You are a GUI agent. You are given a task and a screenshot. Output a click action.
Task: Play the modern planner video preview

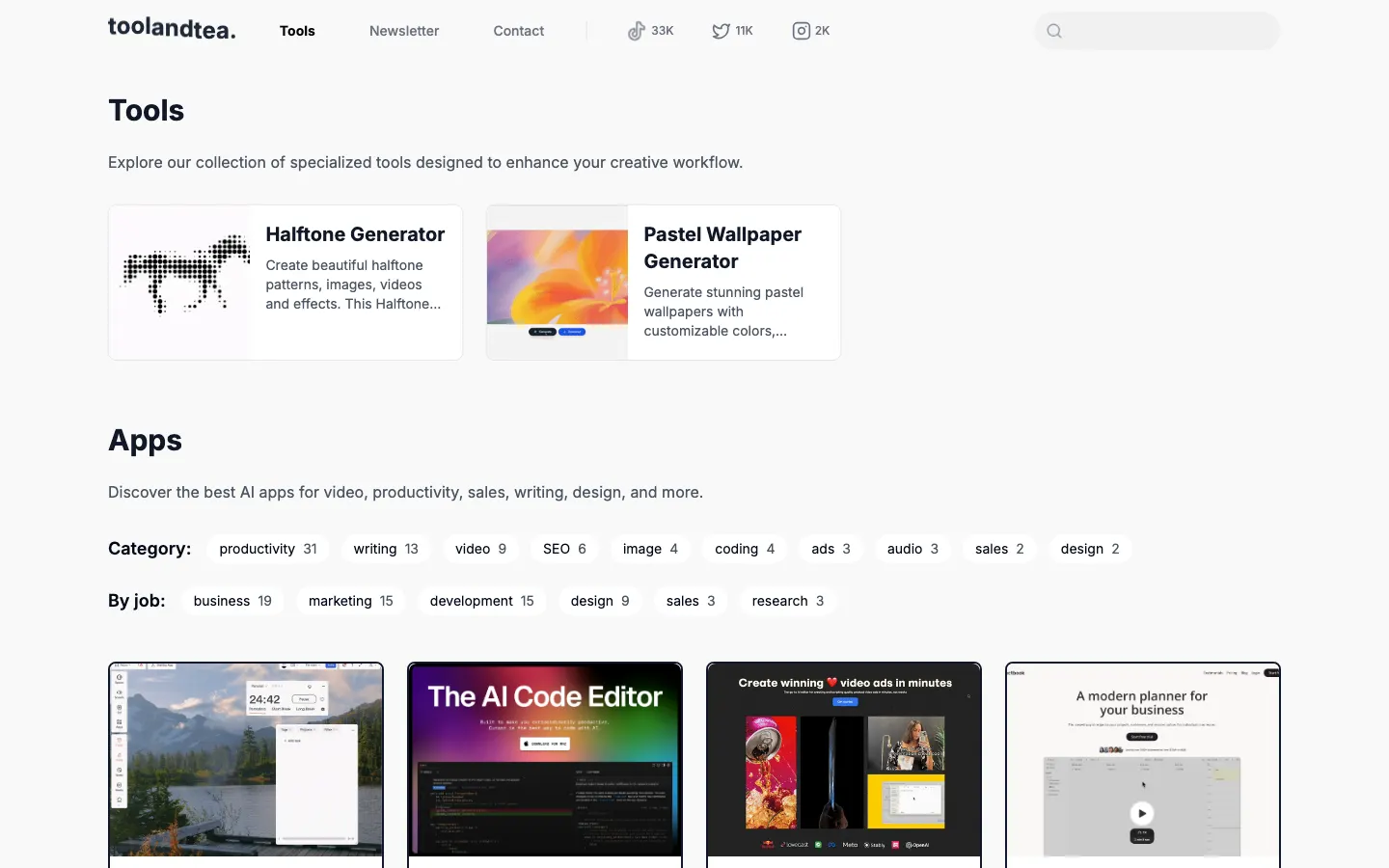1142,813
